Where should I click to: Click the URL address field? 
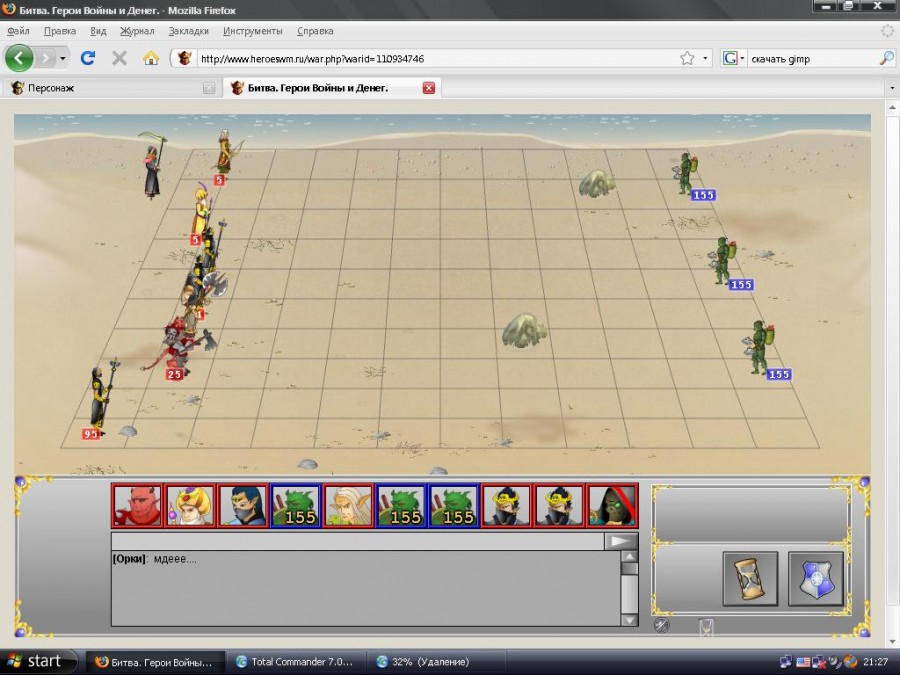point(436,58)
